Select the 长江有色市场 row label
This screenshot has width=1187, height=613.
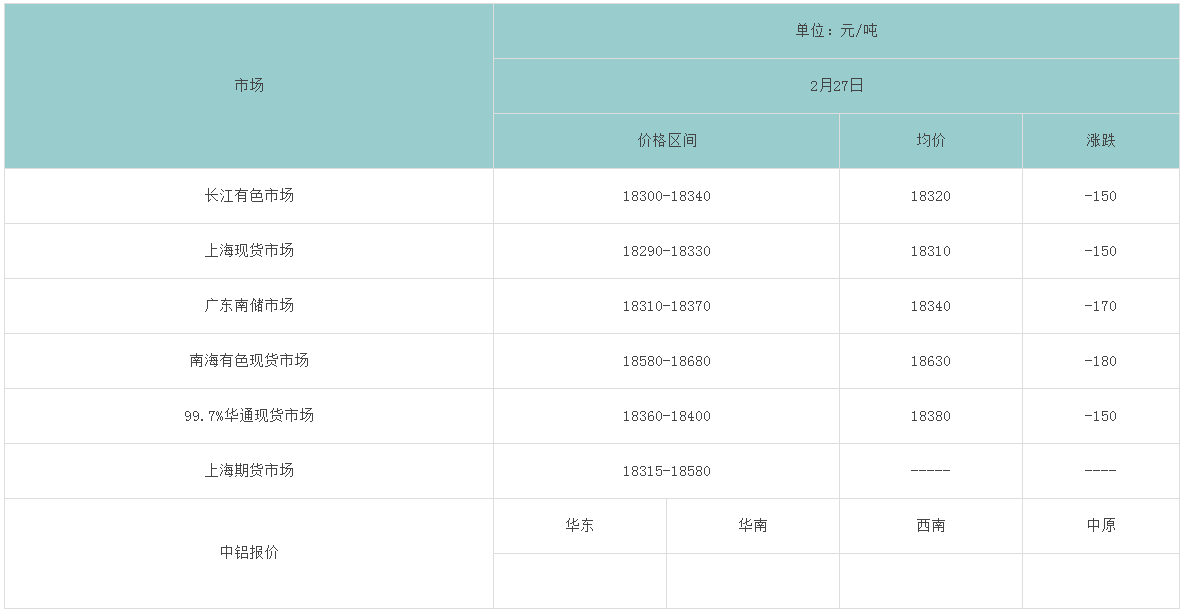(x=249, y=196)
